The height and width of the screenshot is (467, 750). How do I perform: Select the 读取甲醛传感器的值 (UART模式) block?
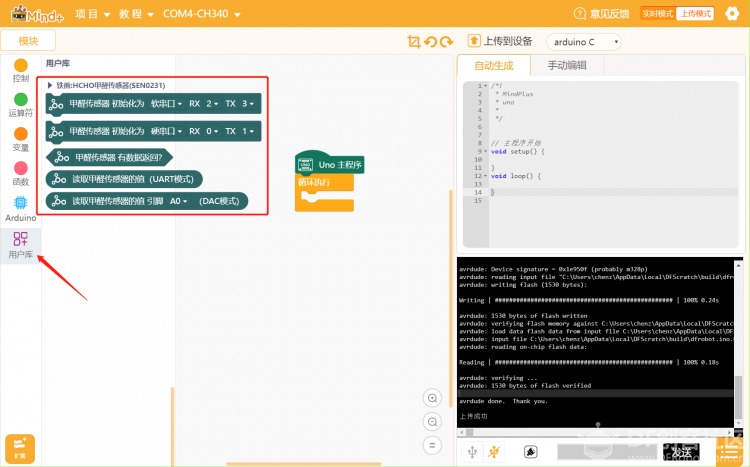click(124, 179)
